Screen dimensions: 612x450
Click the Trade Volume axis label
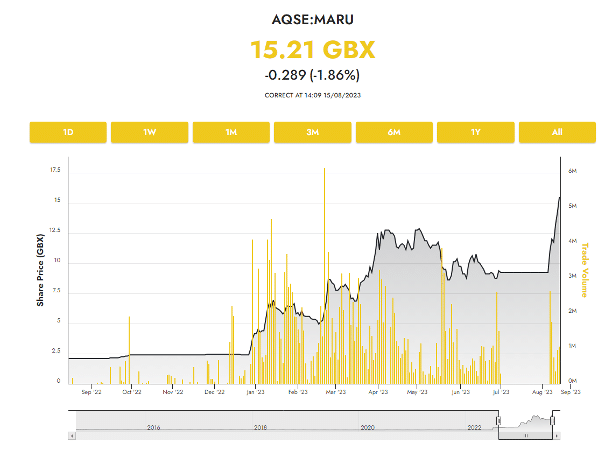(584, 271)
